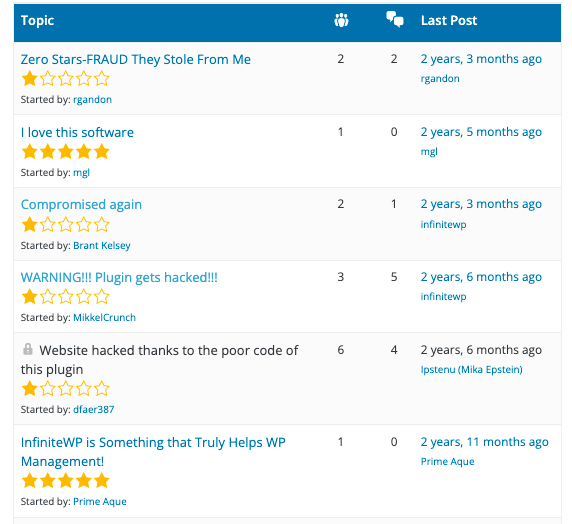Visit mgl profile in Started by line
The height and width of the screenshot is (524, 572).
point(81,172)
